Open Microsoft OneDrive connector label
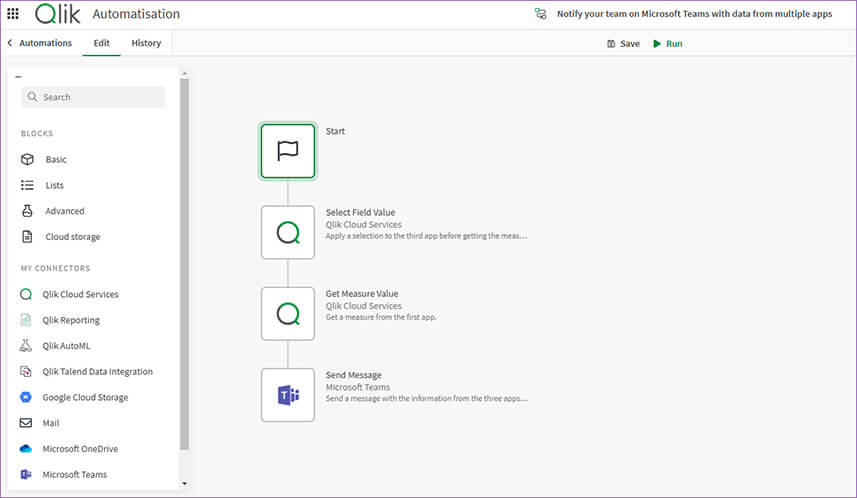Screen dimensions: 857x498 coord(80,449)
